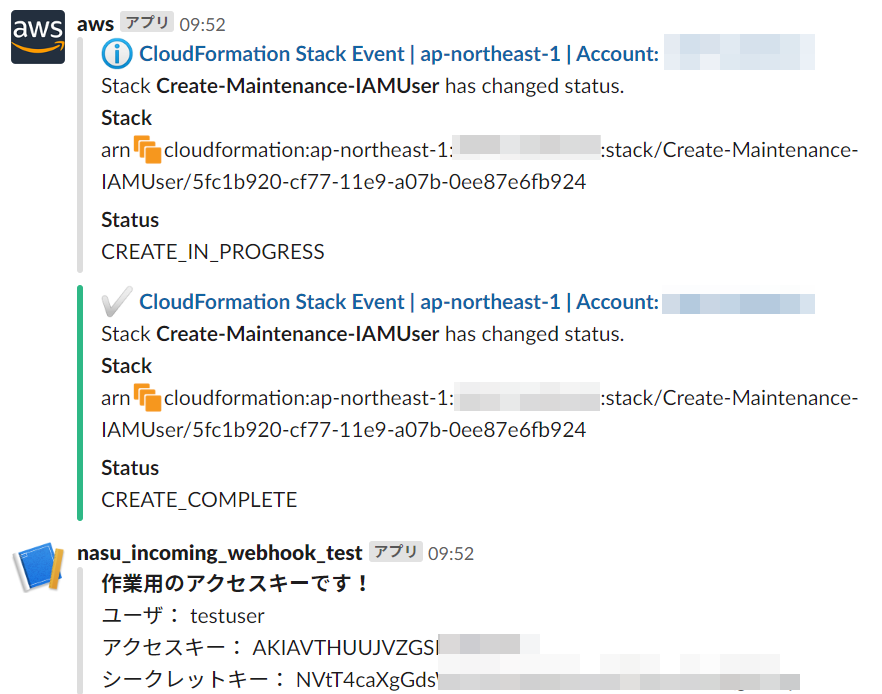Select the 作業用のアクセスキーです！ heading text

point(235,584)
